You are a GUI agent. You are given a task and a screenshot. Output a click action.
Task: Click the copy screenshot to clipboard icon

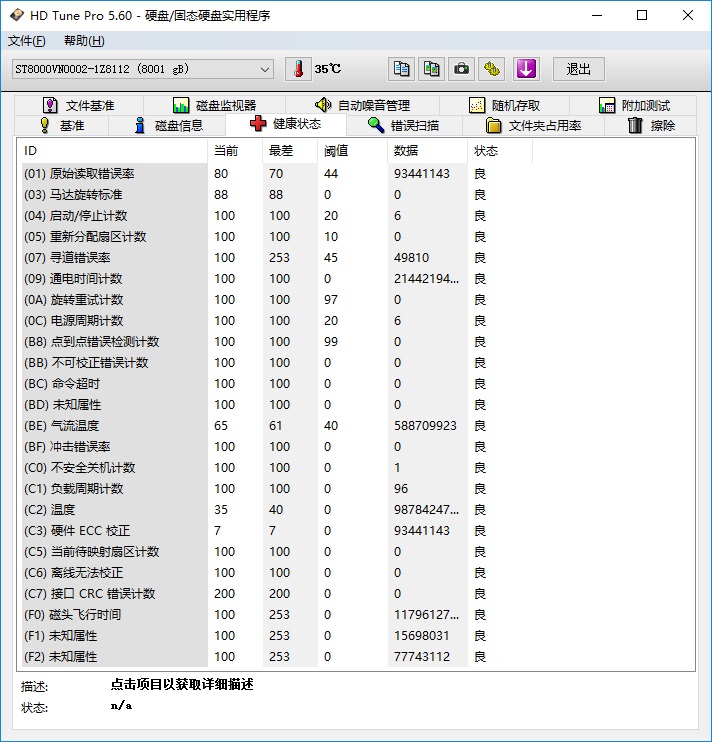point(431,69)
